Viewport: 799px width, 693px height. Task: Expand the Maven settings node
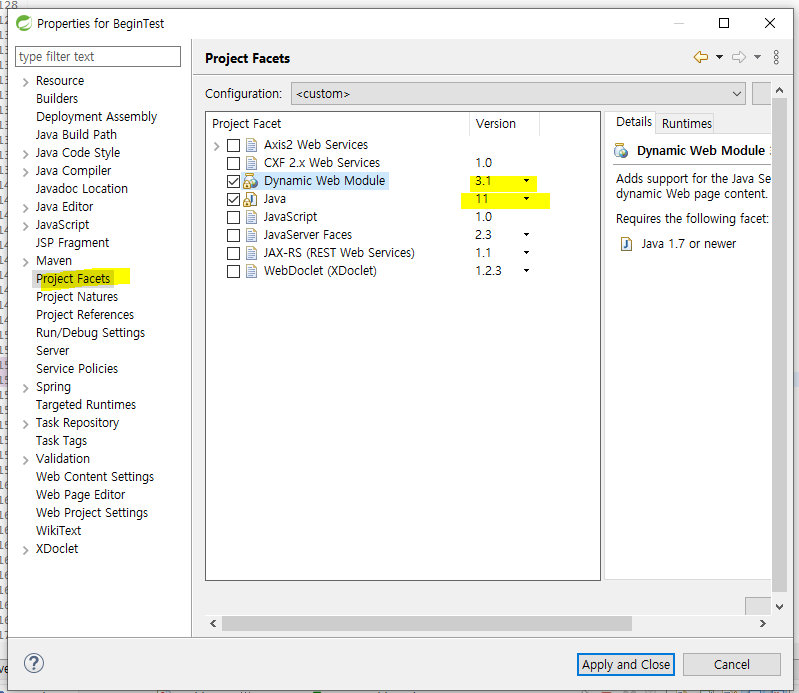pos(25,262)
